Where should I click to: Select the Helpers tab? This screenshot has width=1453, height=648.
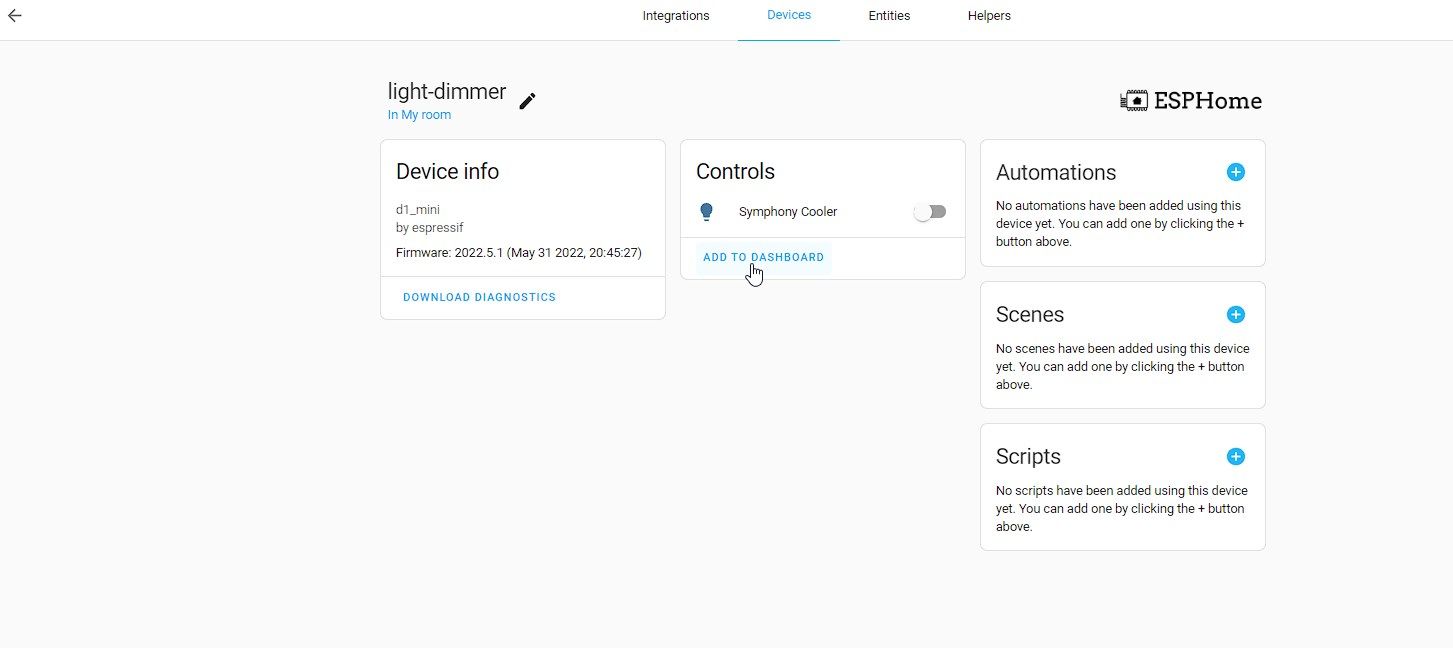tap(988, 15)
